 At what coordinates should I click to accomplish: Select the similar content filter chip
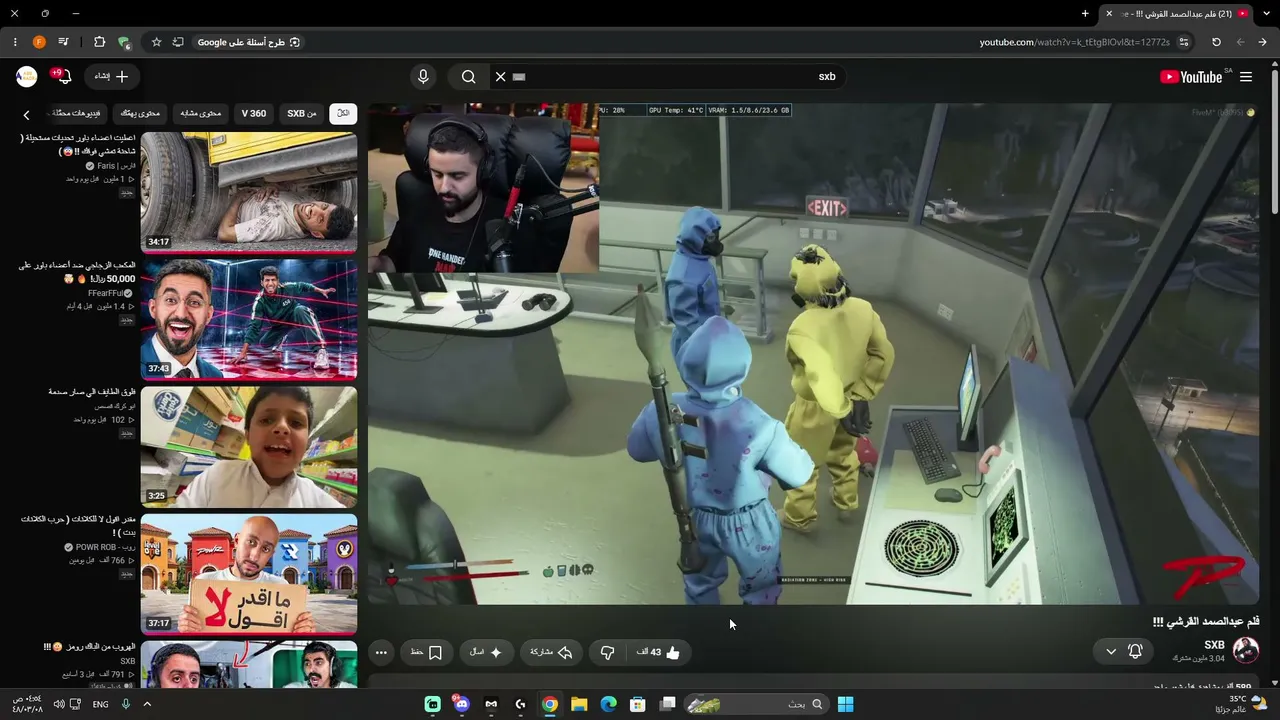click(x=201, y=114)
